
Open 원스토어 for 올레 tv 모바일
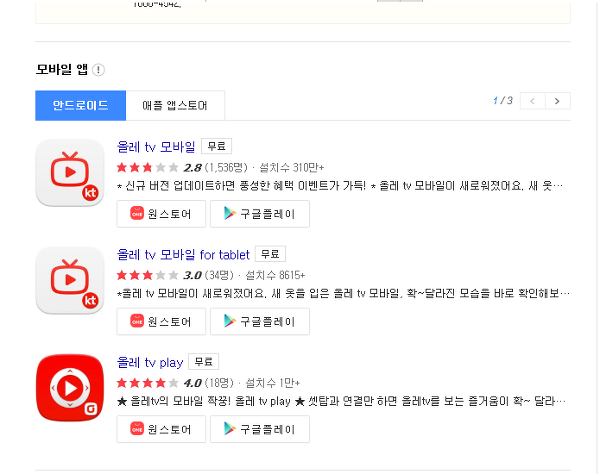(x=161, y=214)
